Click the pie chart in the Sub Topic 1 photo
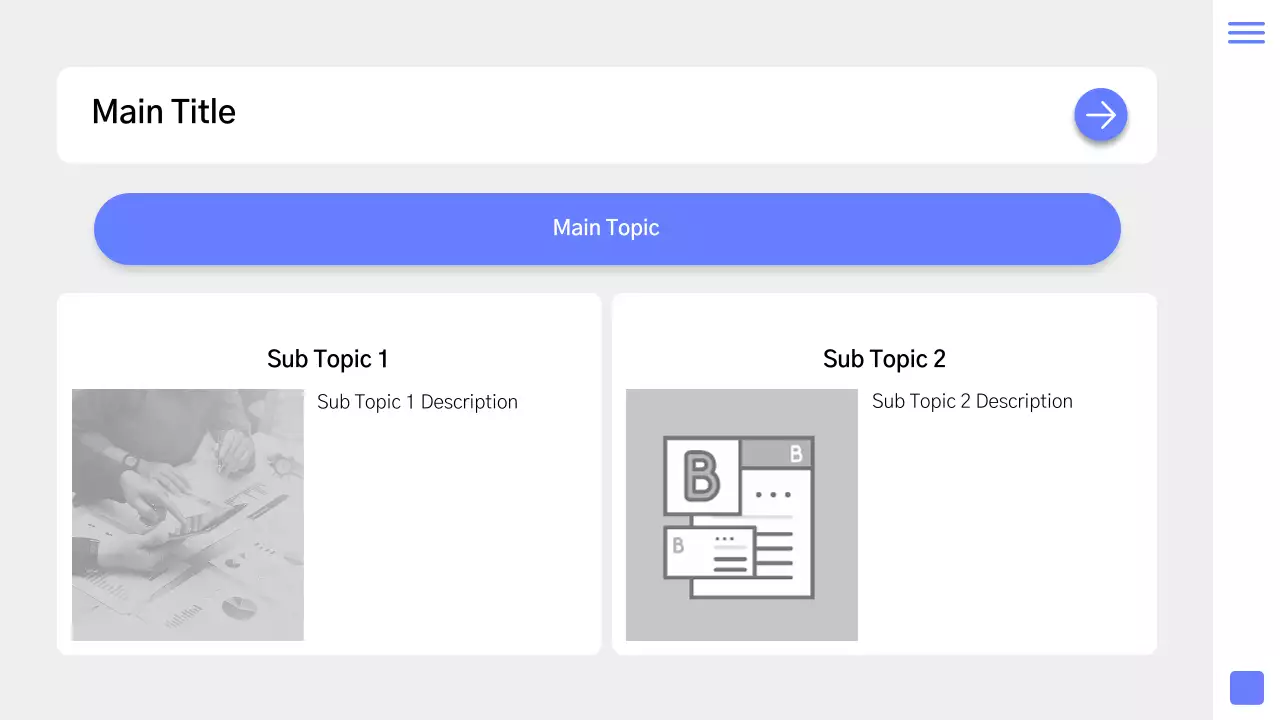 coord(238,606)
